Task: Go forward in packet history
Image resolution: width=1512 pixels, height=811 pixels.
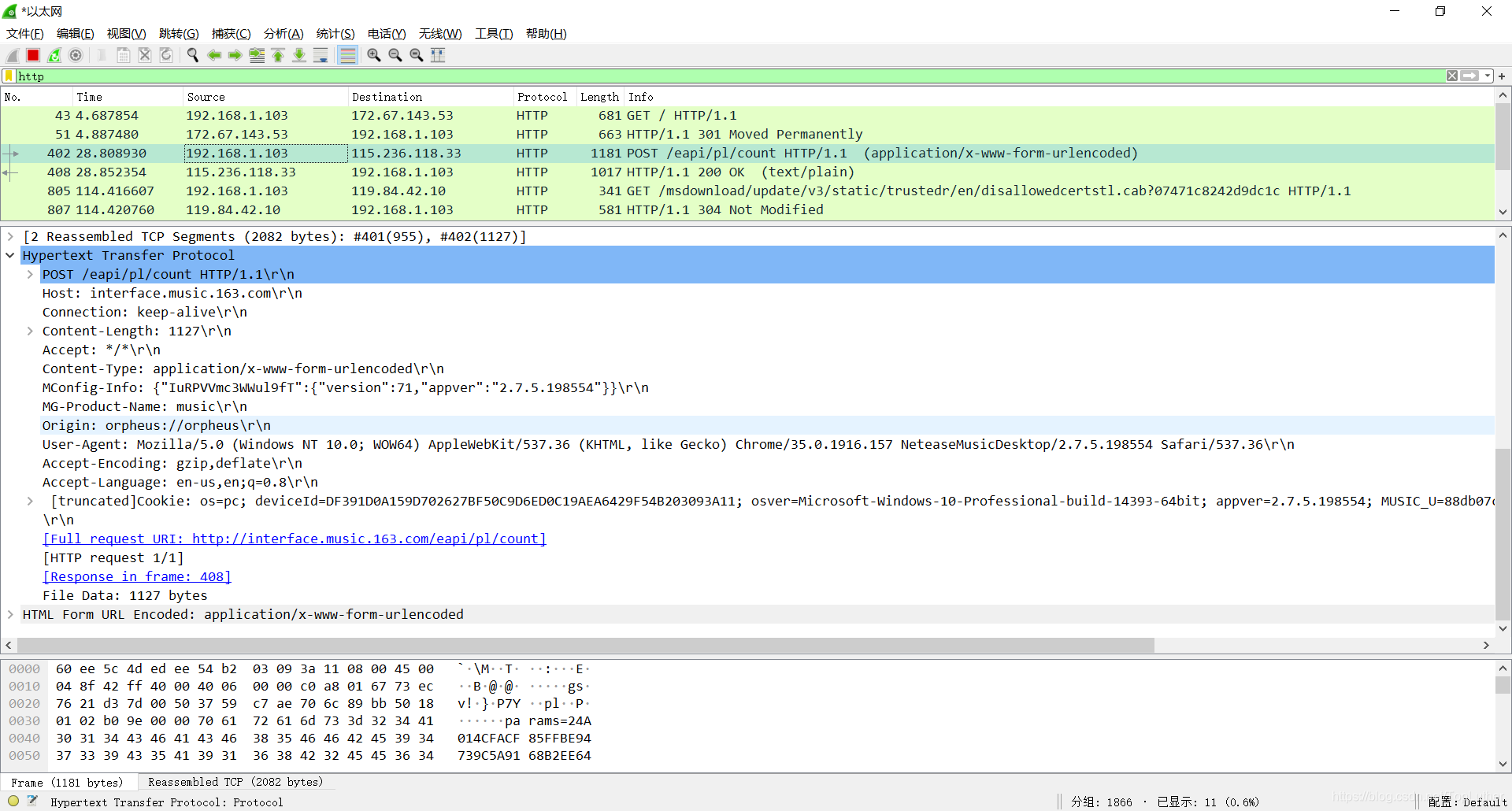Action: click(x=235, y=55)
